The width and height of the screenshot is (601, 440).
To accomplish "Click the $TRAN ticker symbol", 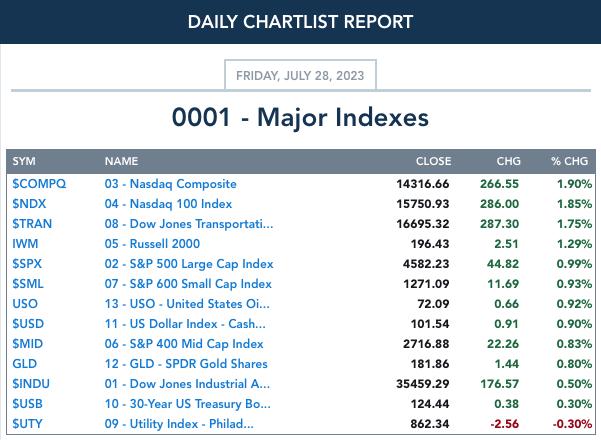I will 32,223.
